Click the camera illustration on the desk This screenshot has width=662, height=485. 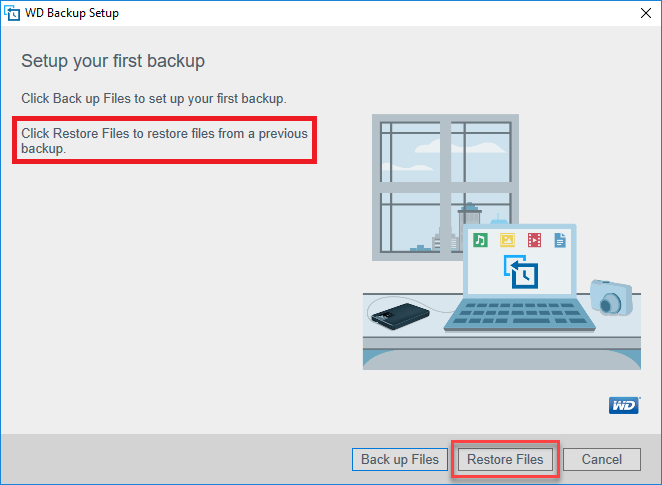(611, 297)
